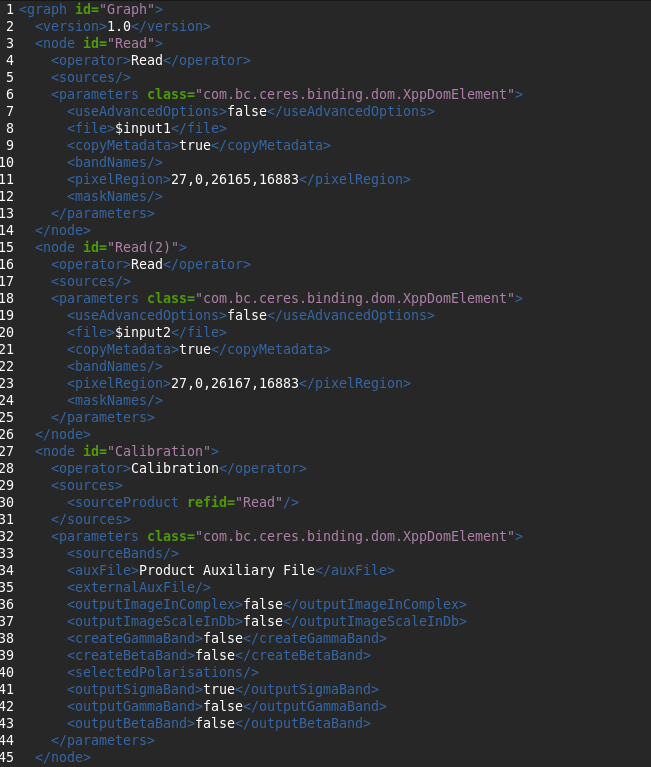Click line number 27 in the gutter
Image resolution: width=651 pixels, height=767 pixels.
(x=9, y=451)
